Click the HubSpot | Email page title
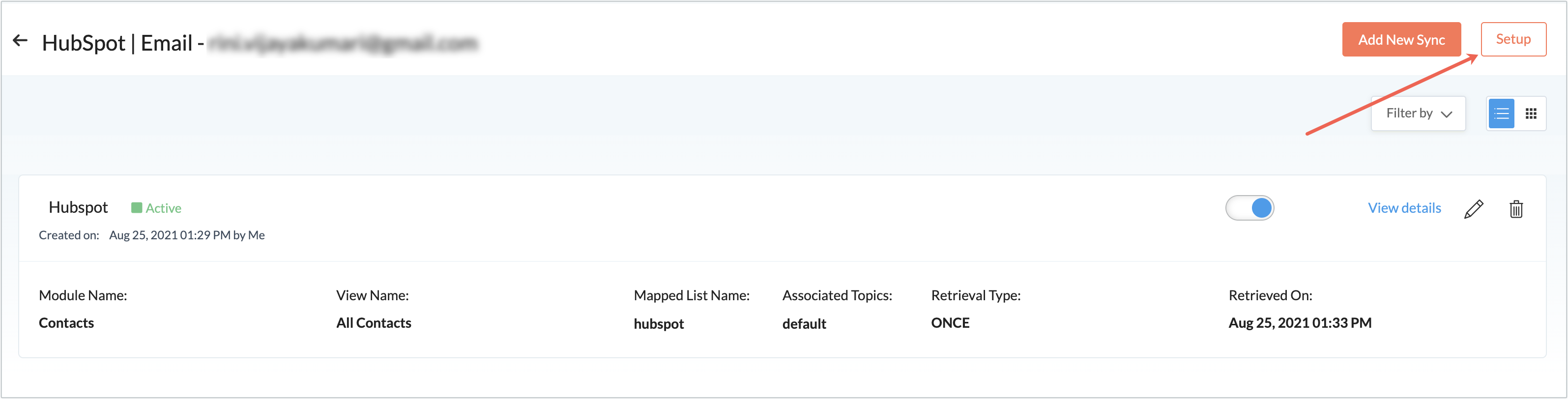The image size is (1568, 399). (x=117, y=43)
